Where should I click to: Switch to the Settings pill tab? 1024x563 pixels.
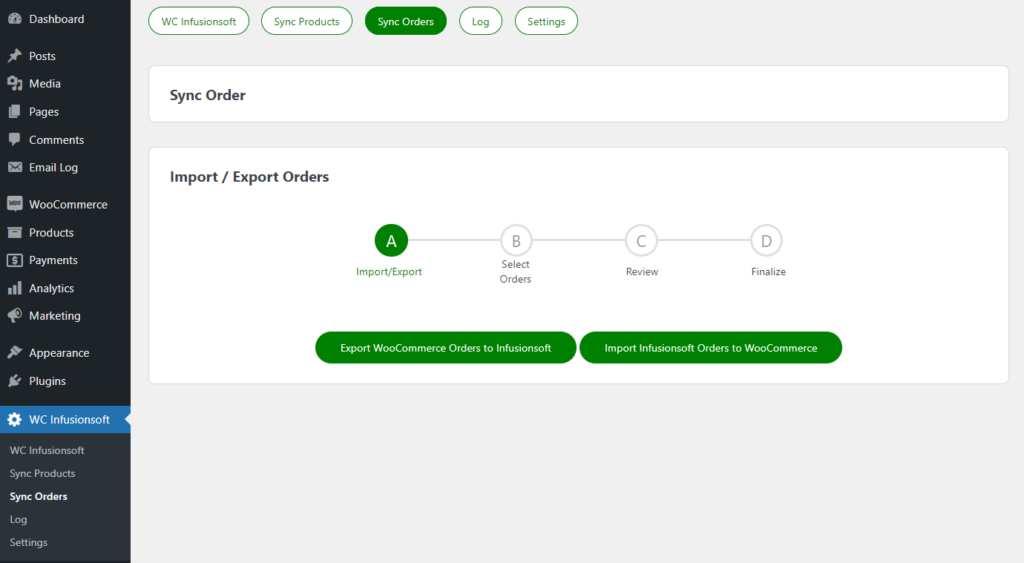coord(547,21)
